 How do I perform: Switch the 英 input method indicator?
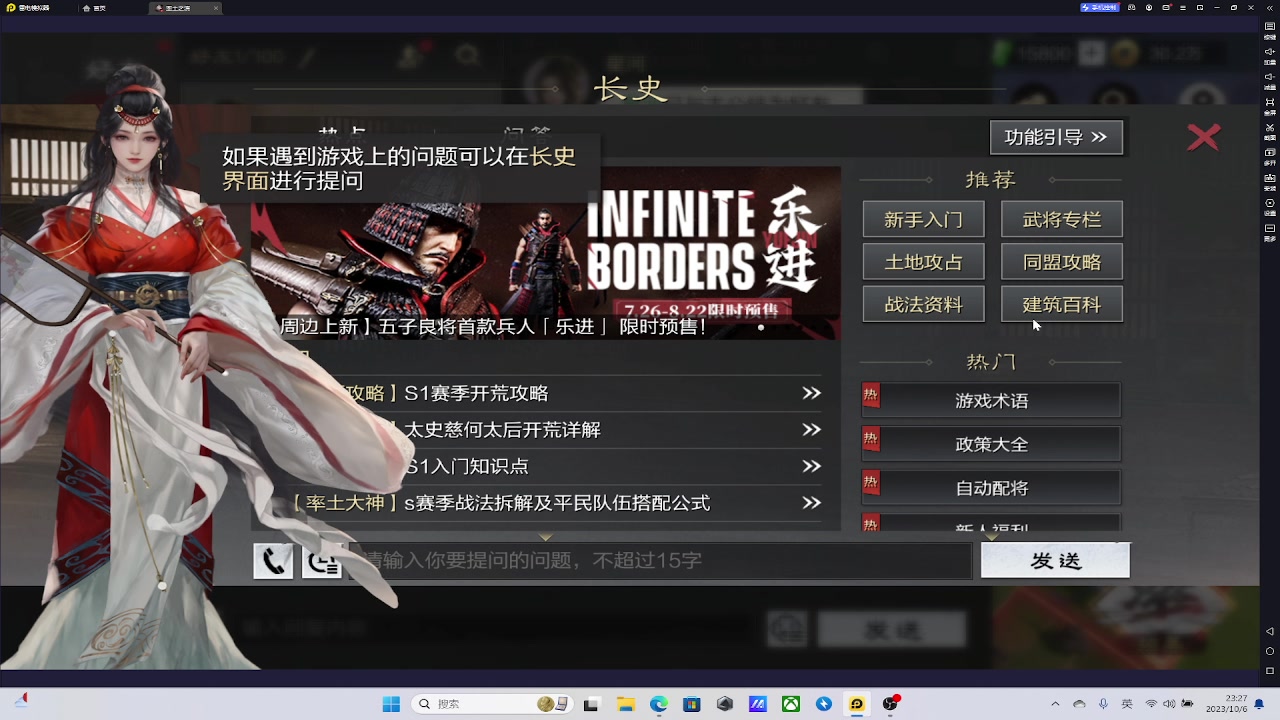pyautogui.click(x=1127, y=704)
